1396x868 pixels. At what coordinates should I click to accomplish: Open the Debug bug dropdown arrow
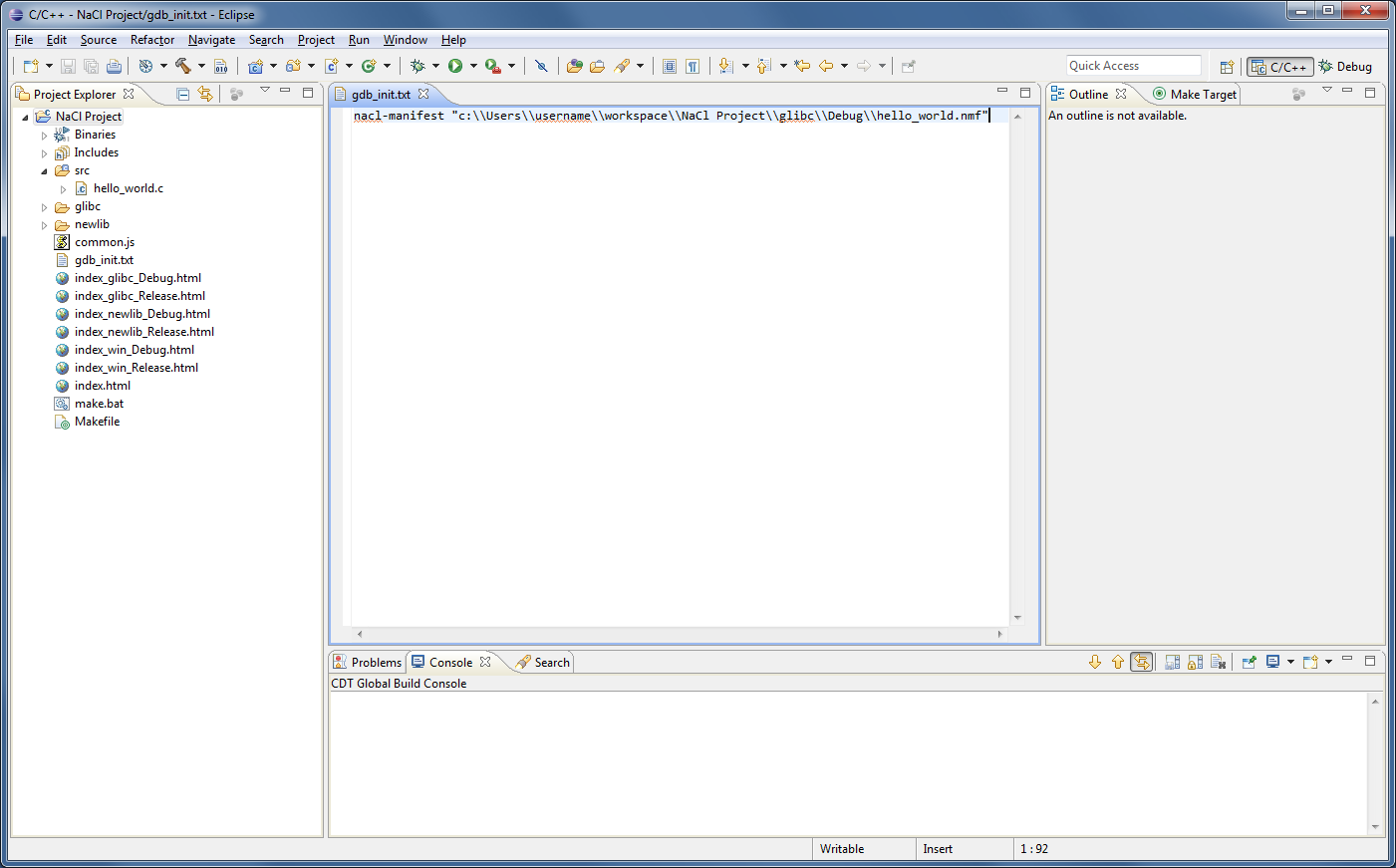click(435, 67)
